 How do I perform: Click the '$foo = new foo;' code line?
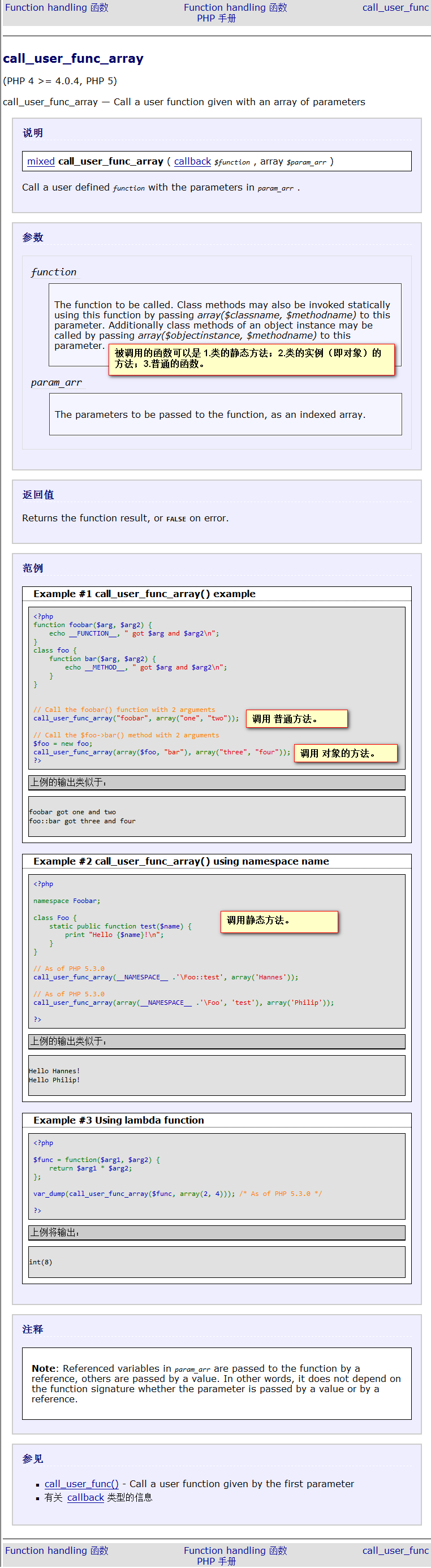click(63, 743)
